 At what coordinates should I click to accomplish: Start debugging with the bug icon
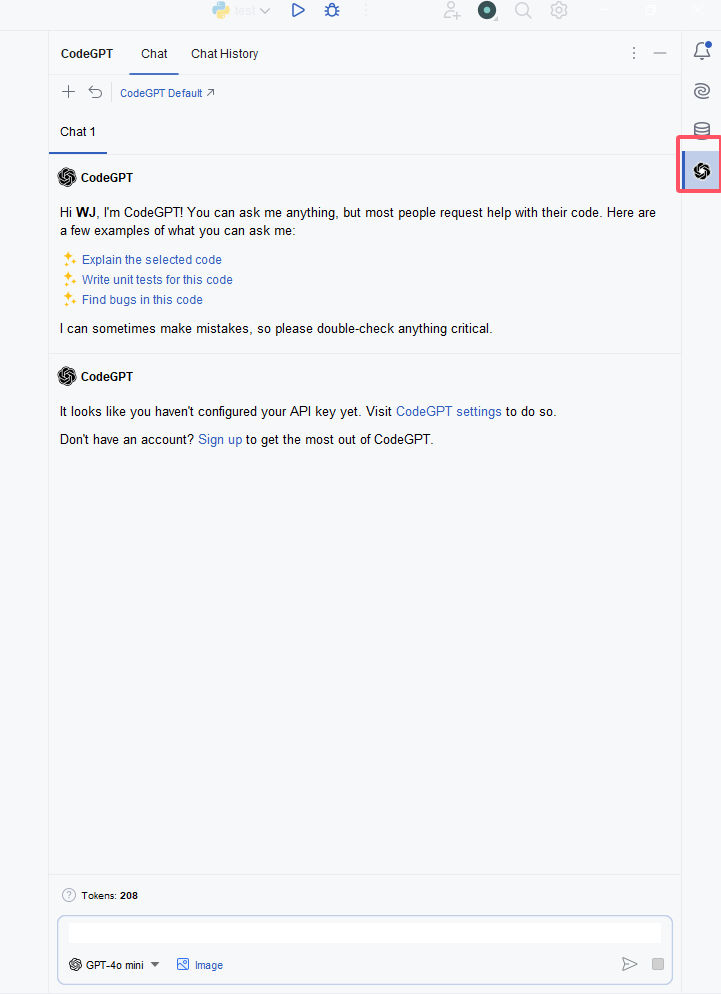click(x=332, y=10)
